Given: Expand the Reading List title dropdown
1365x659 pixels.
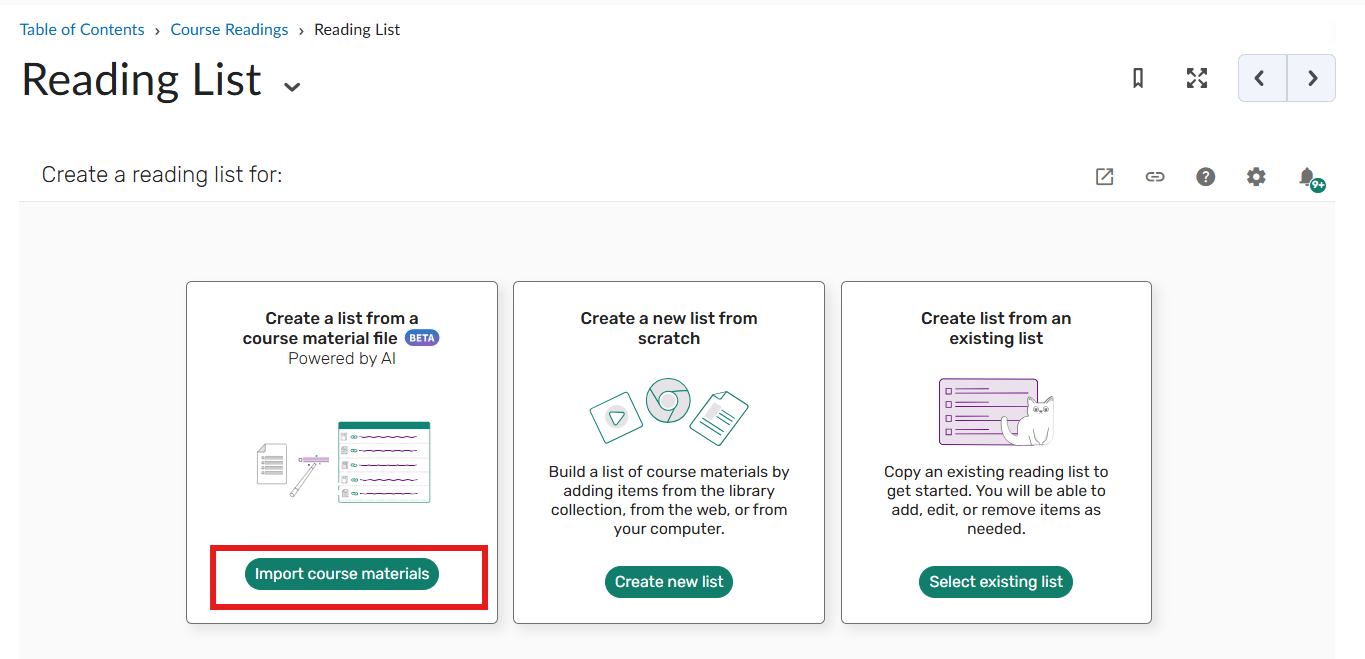Looking at the screenshot, I should click(292, 87).
